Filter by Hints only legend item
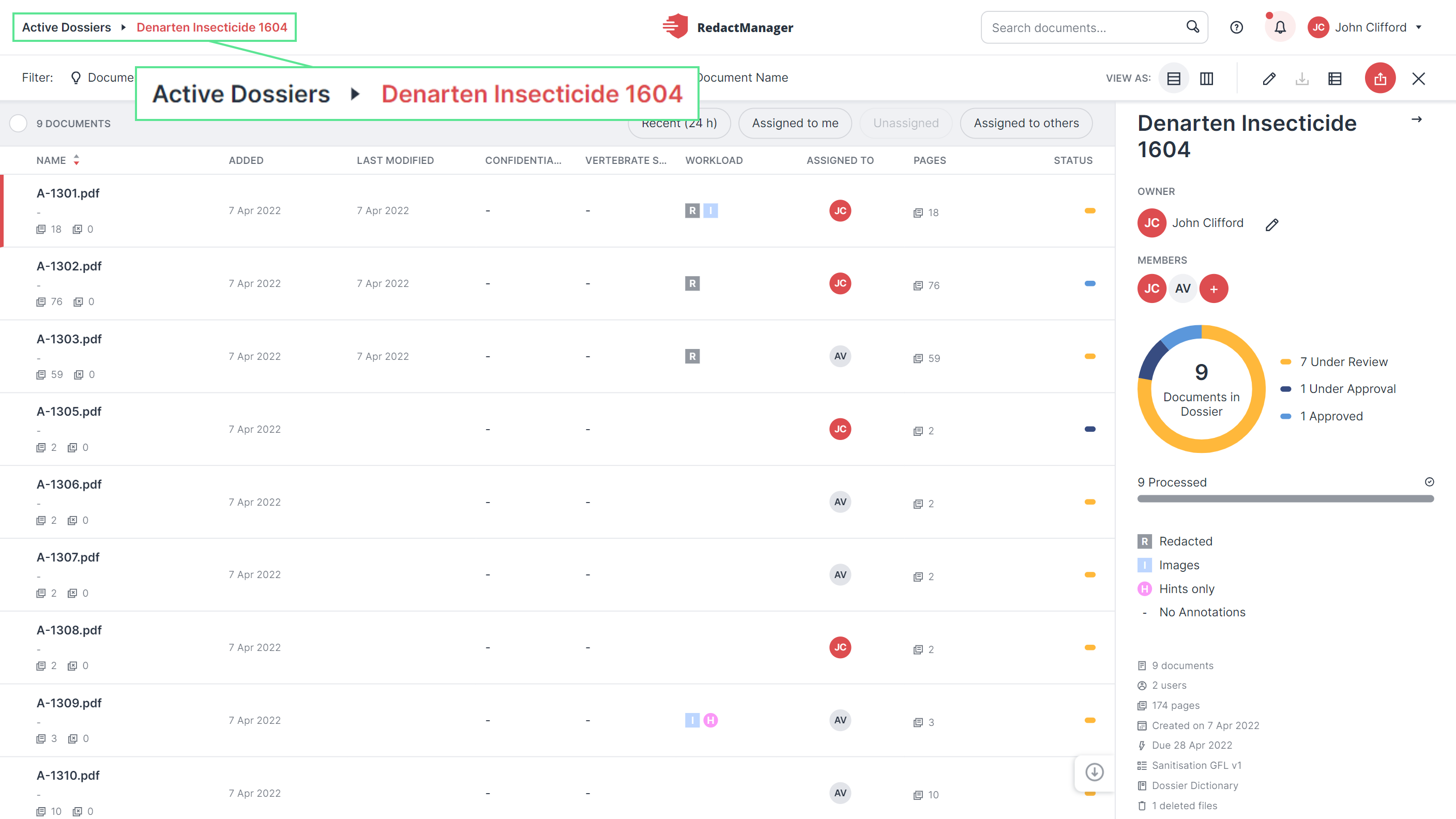The height and width of the screenshot is (819, 1456). 1176,589
